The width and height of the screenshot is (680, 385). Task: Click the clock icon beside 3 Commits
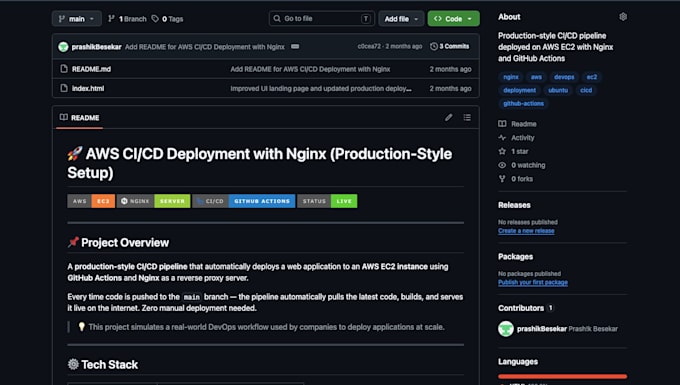434,46
